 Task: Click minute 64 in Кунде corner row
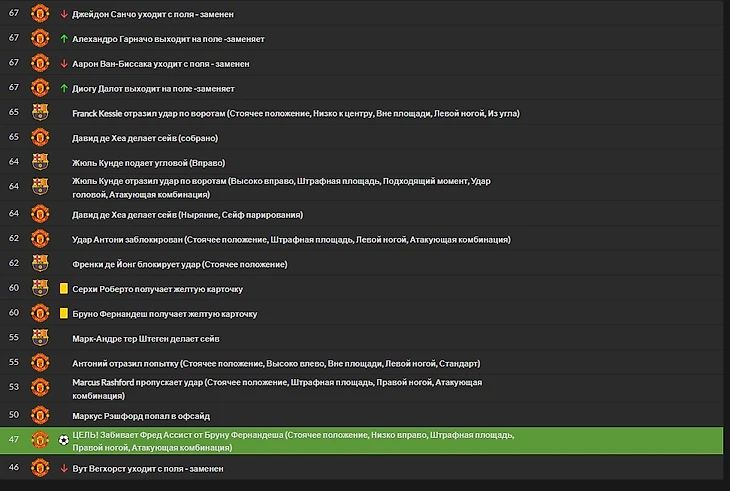tap(14, 161)
